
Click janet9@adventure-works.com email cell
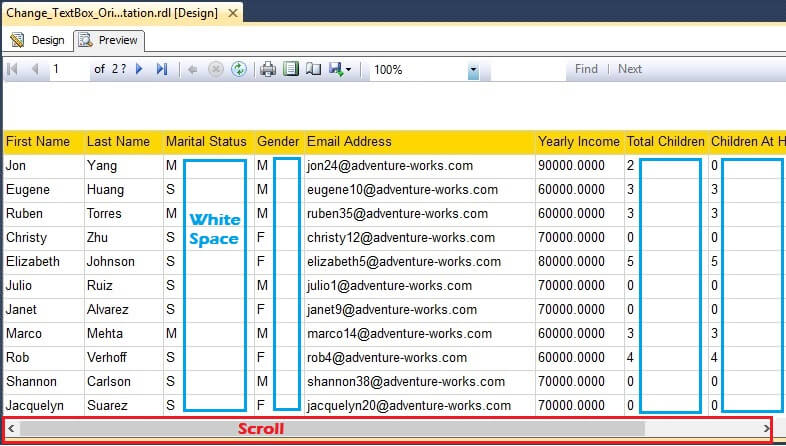coord(420,310)
